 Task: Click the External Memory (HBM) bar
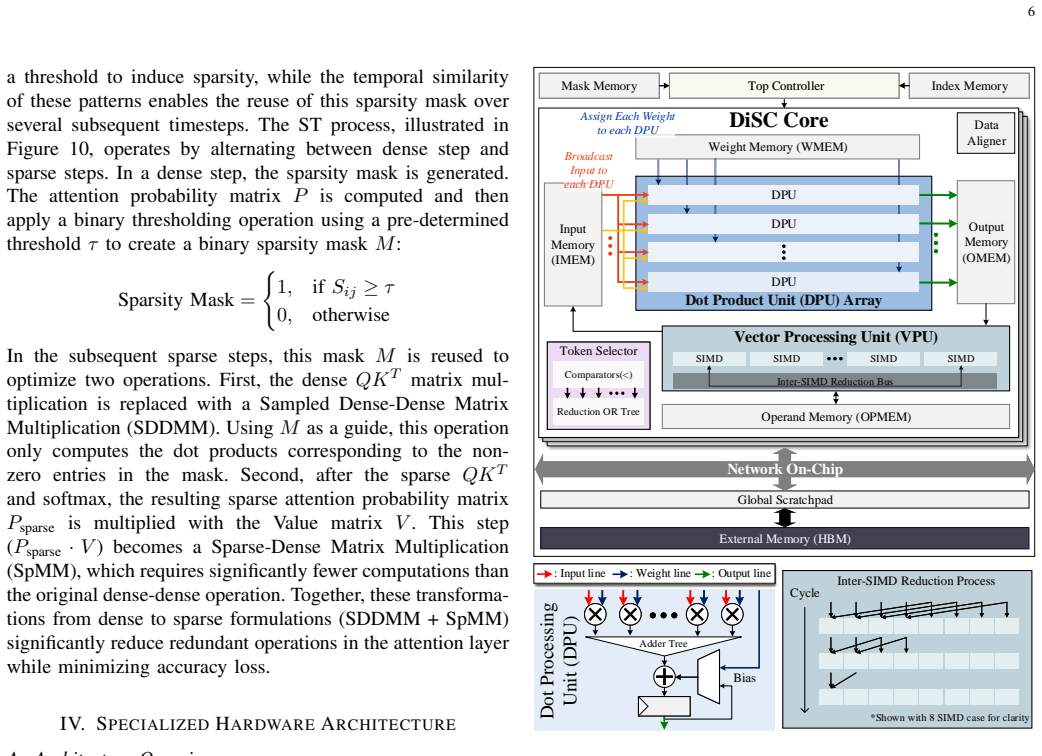(785, 539)
